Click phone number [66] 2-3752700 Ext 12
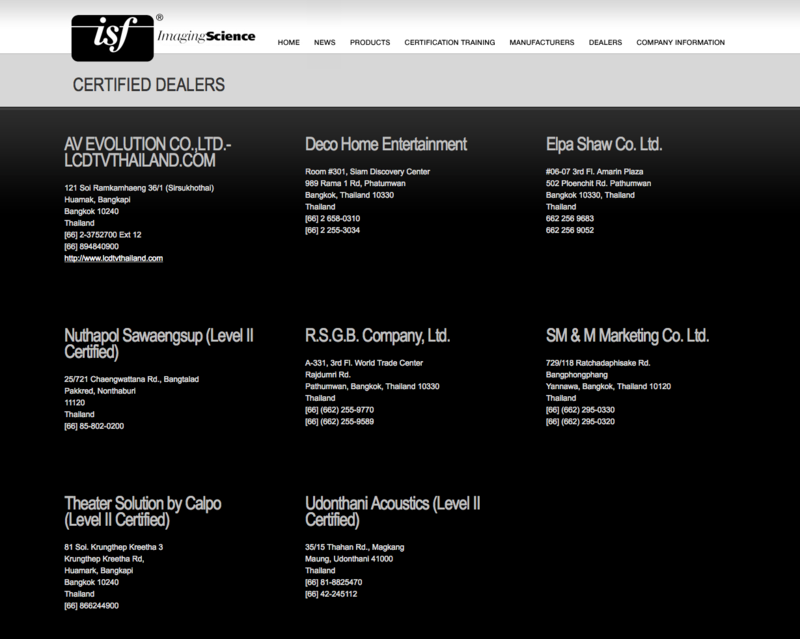The height and width of the screenshot is (639, 800). [103, 235]
